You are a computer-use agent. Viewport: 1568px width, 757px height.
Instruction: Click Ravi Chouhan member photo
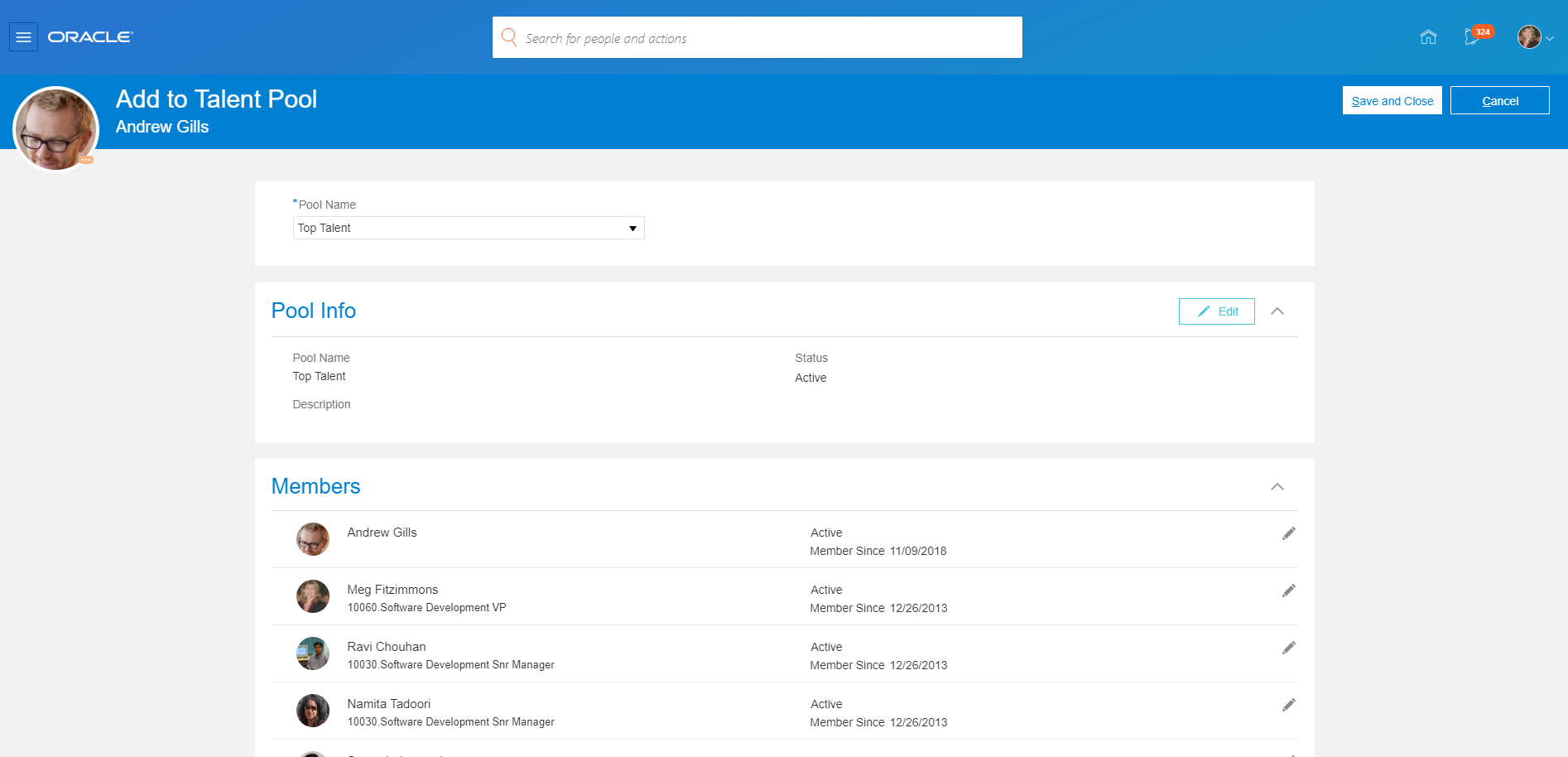pos(313,653)
